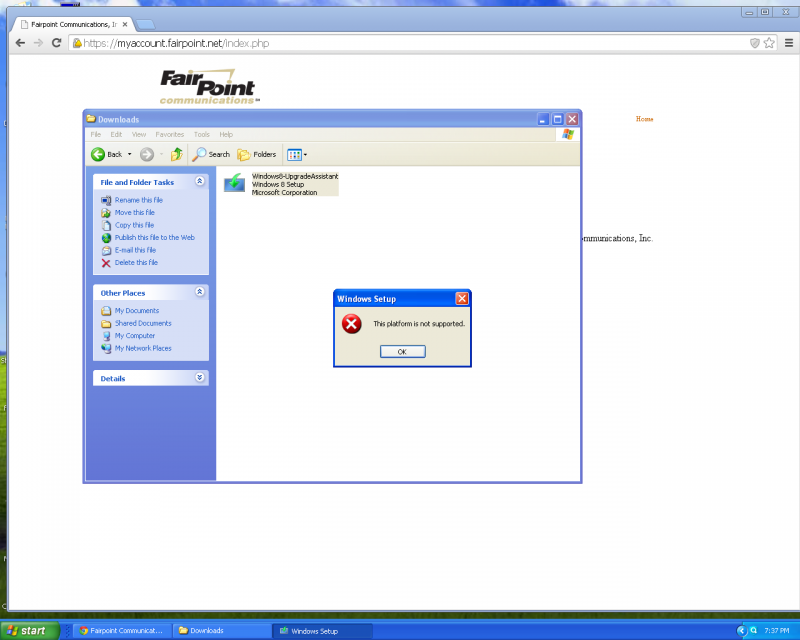
Task: Click the Chrome address bar URL
Action: click(x=176, y=43)
